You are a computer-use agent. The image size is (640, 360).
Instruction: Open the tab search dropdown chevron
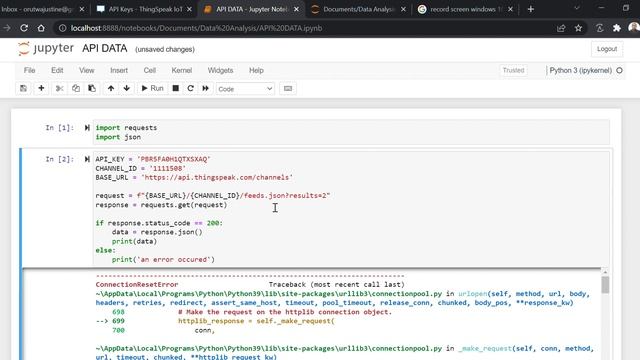point(577,8)
